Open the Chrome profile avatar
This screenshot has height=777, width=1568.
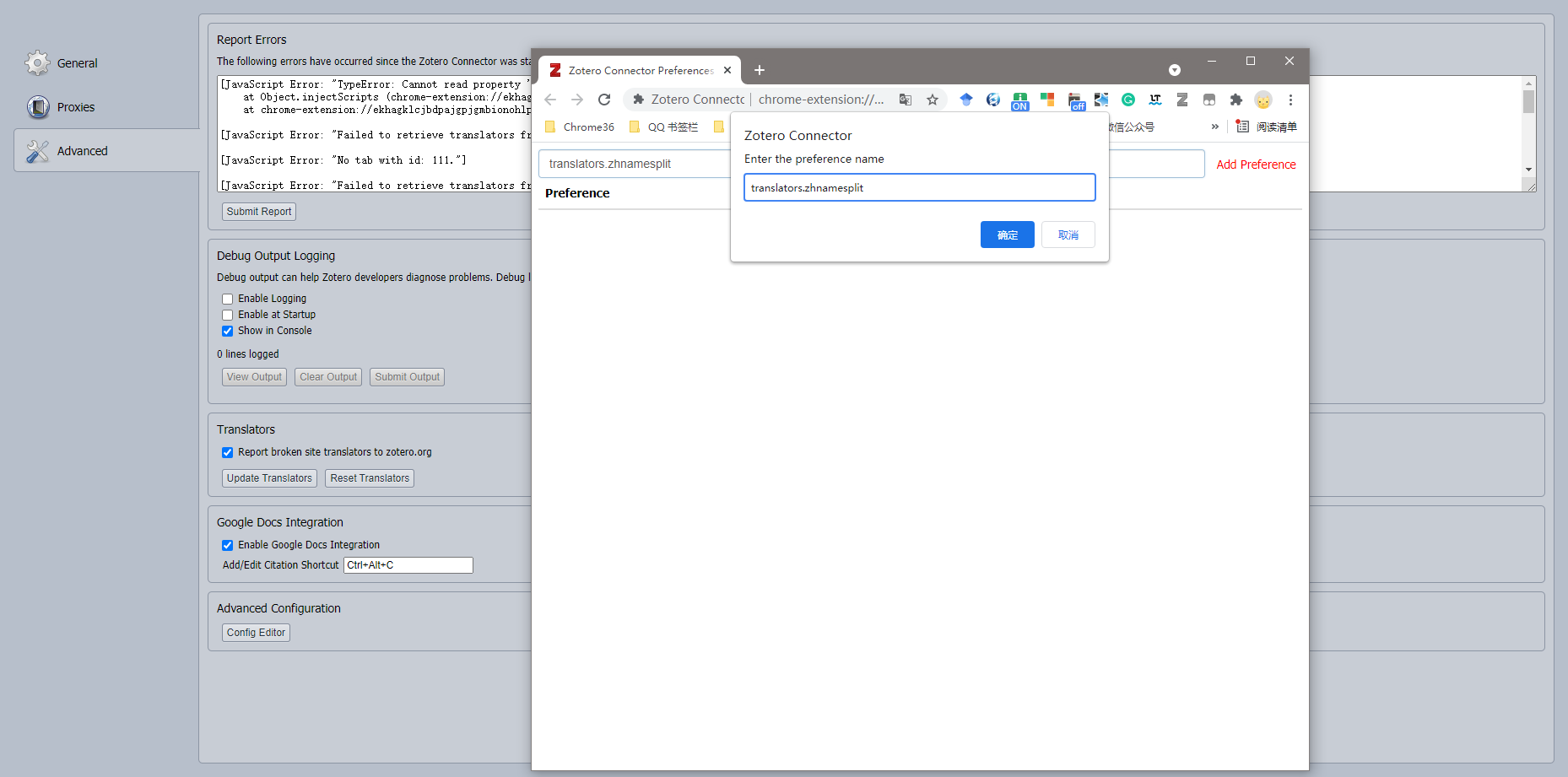point(1263,100)
